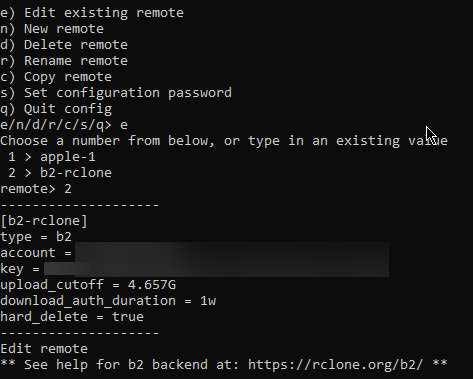This screenshot has height=379, width=473.
Task: Click the https://rclone.org/b2/ help URL
Action: point(335,364)
